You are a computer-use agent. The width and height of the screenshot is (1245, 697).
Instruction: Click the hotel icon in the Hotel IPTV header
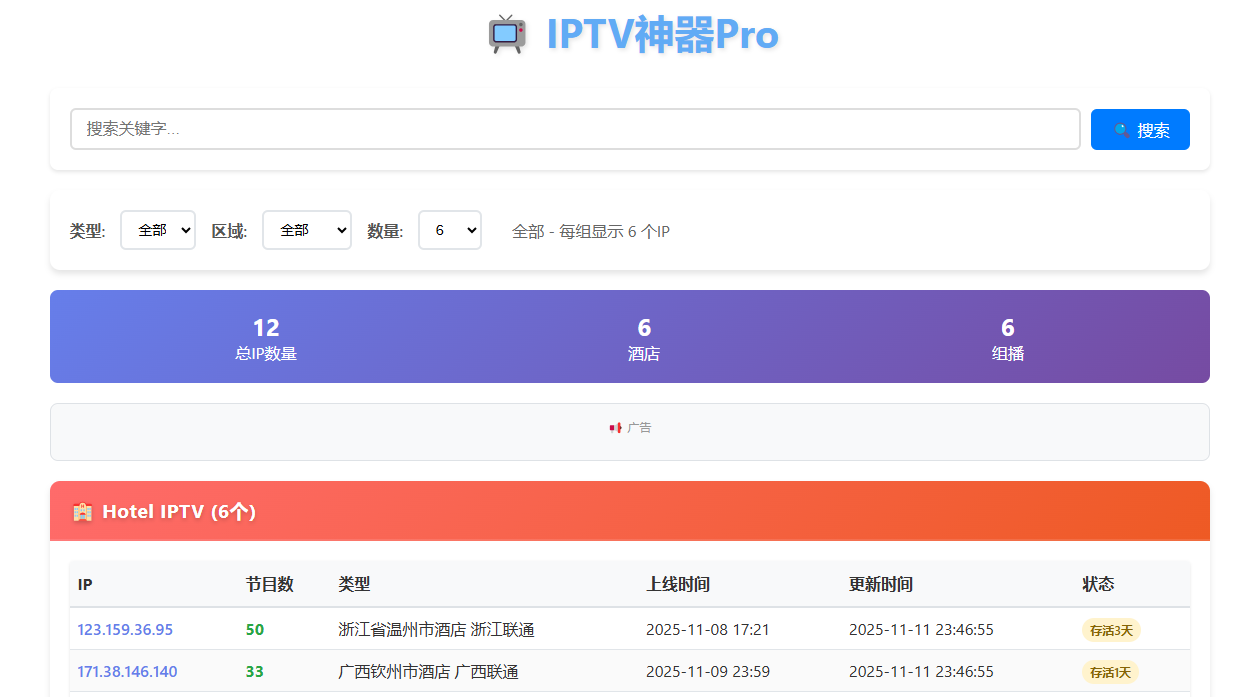(82, 511)
